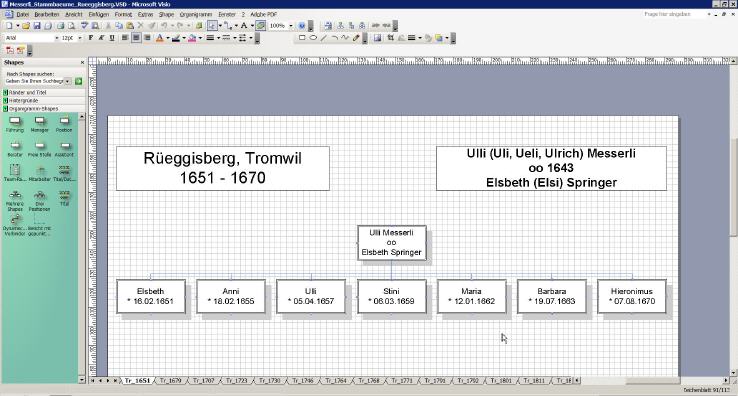Select the Hieronimus shape on the page
The height and width of the screenshot is (396, 738).
(x=632, y=296)
